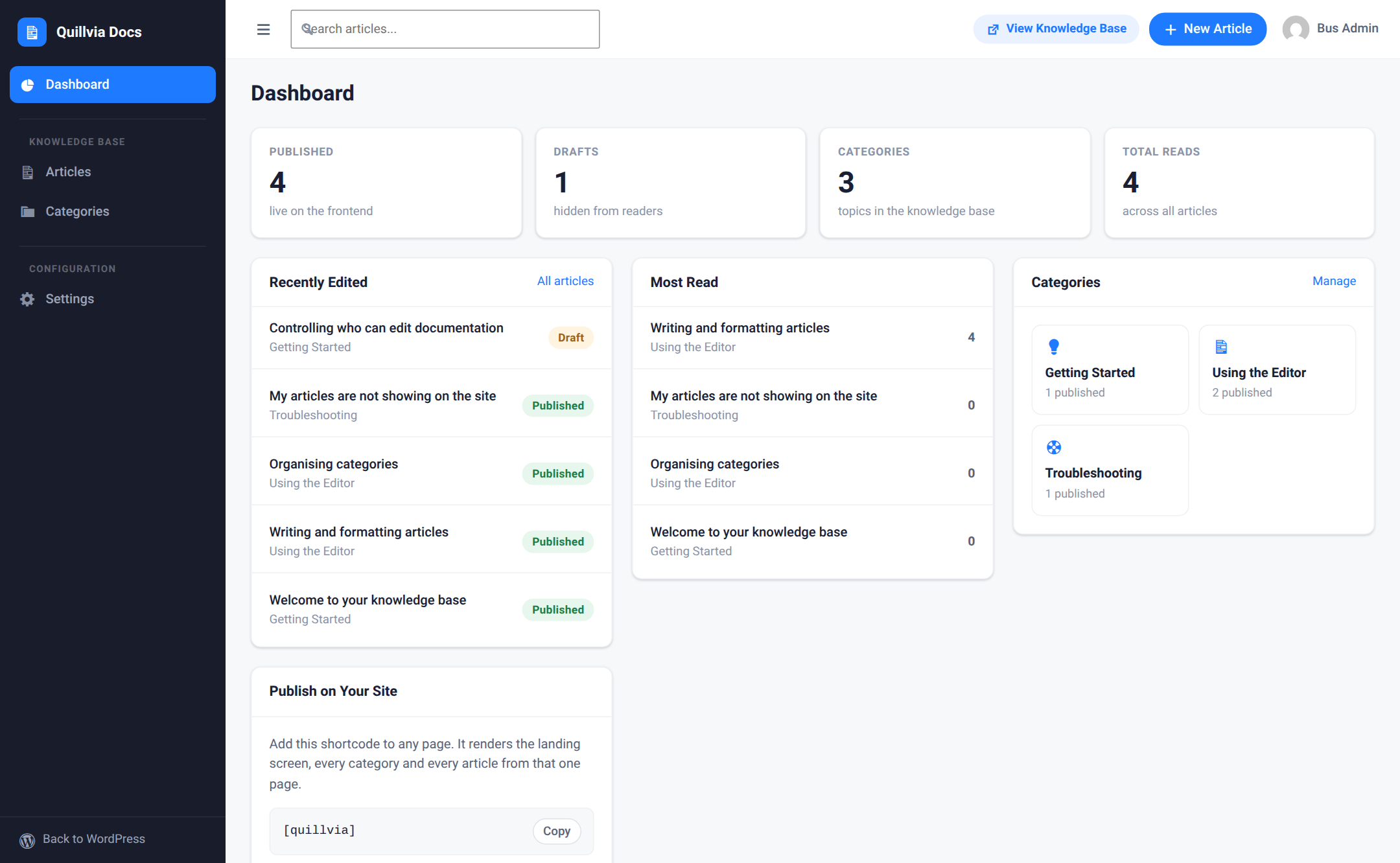Click read count 4 for Writing and formatting
1400x863 pixels.
tap(971, 338)
